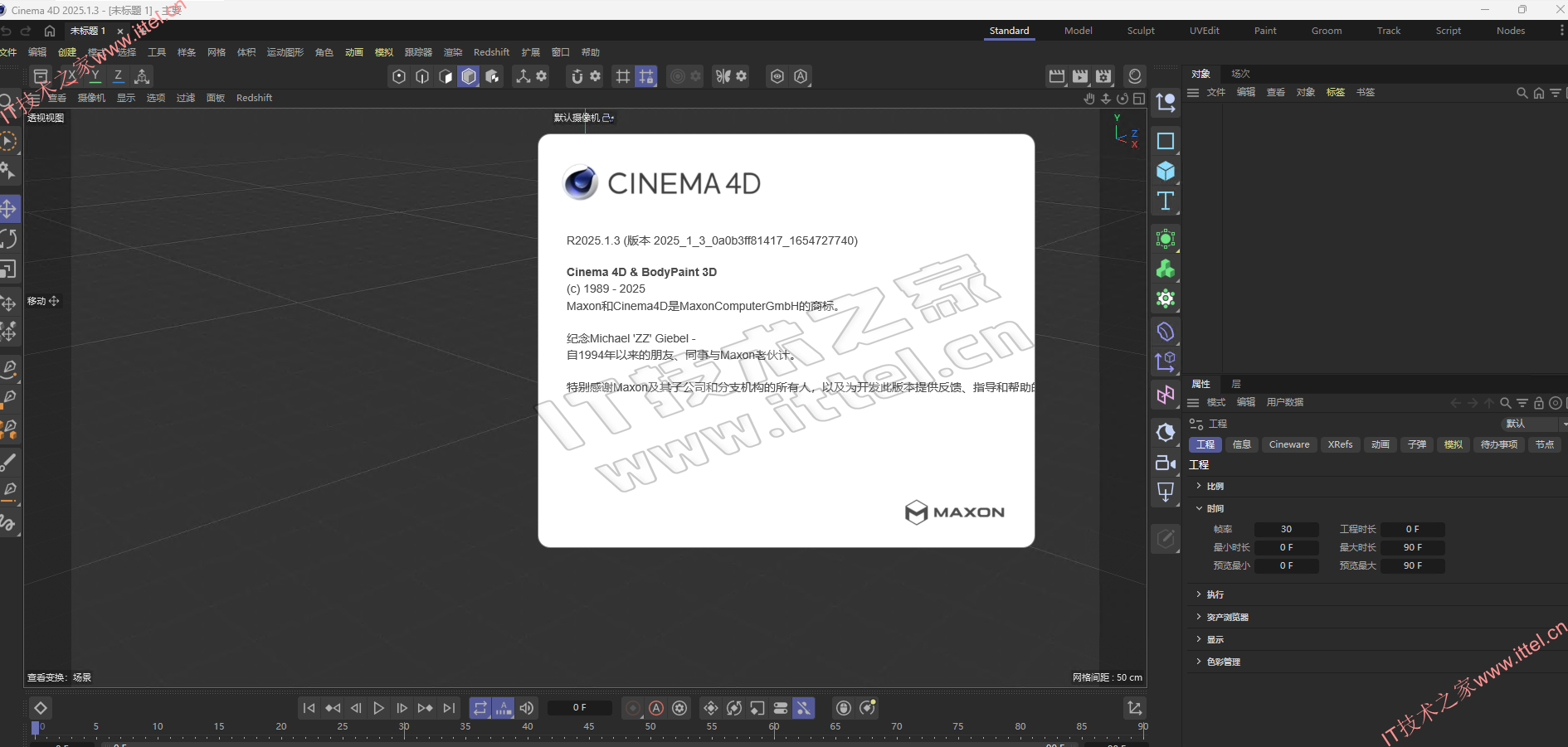This screenshot has height=747, width=1568.
Task: Switch to UVEdit layout tab
Action: click(1205, 31)
